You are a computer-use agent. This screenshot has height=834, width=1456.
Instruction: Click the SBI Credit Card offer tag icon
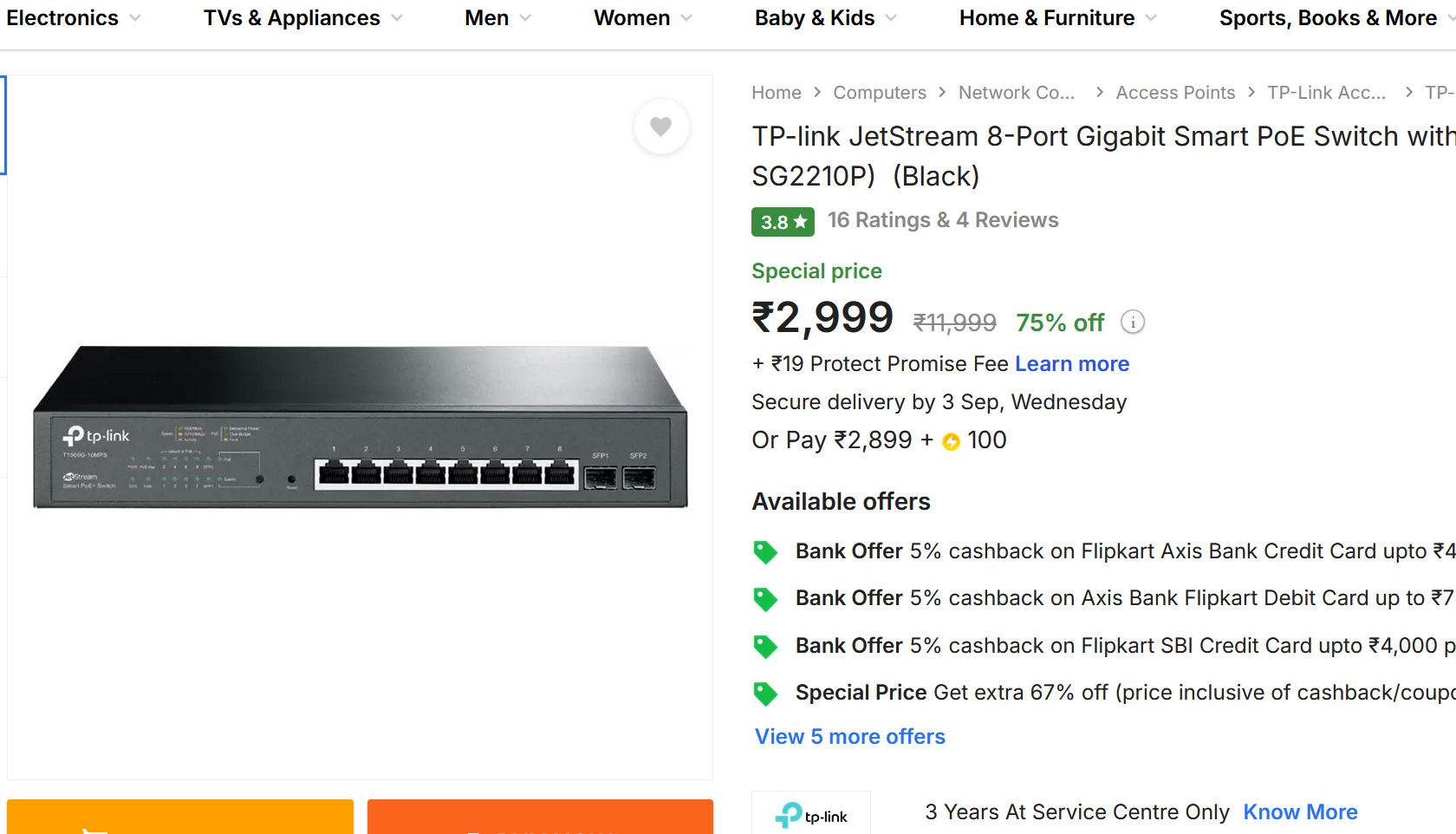(x=765, y=647)
